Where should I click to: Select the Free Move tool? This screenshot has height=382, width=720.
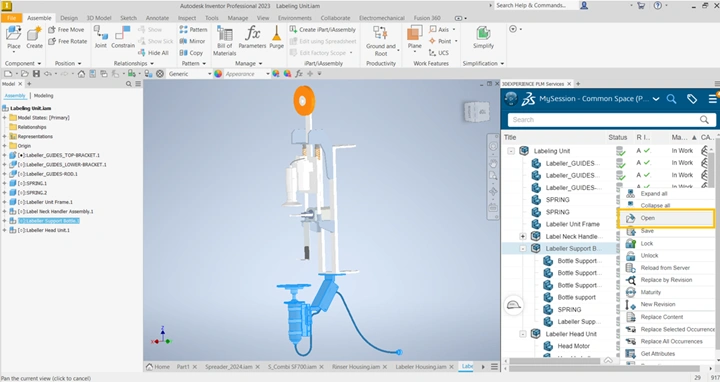point(66,29)
